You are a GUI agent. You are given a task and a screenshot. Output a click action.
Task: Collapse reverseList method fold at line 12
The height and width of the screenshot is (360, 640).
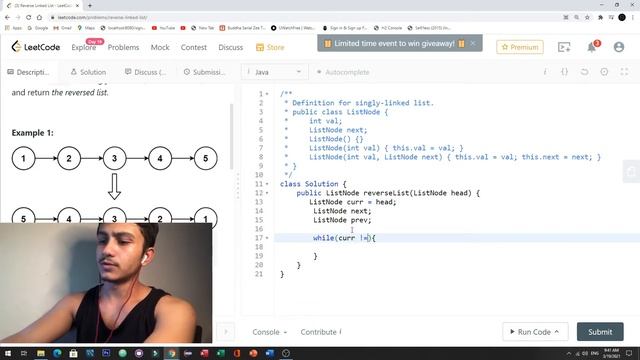pos(267,193)
